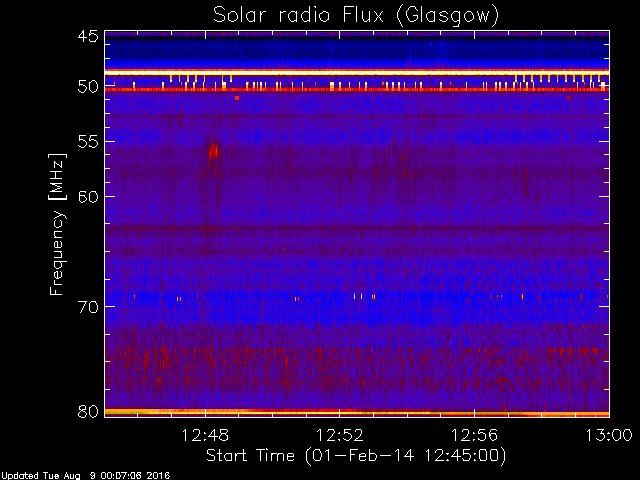The height and width of the screenshot is (480, 640).
Task: Click the 12:56 time tick label
Action: 474,435
